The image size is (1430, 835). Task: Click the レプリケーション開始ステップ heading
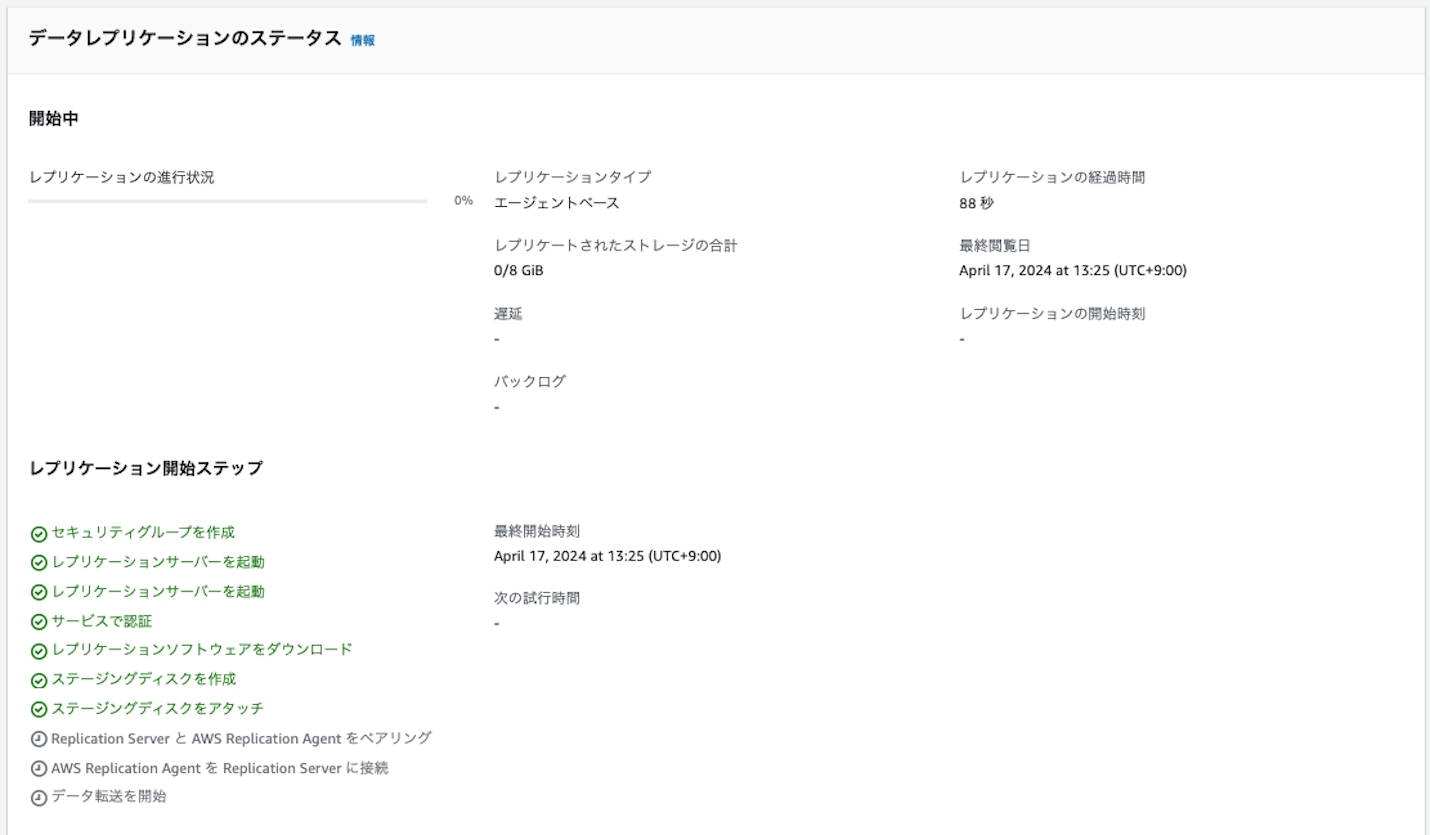pos(146,467)
